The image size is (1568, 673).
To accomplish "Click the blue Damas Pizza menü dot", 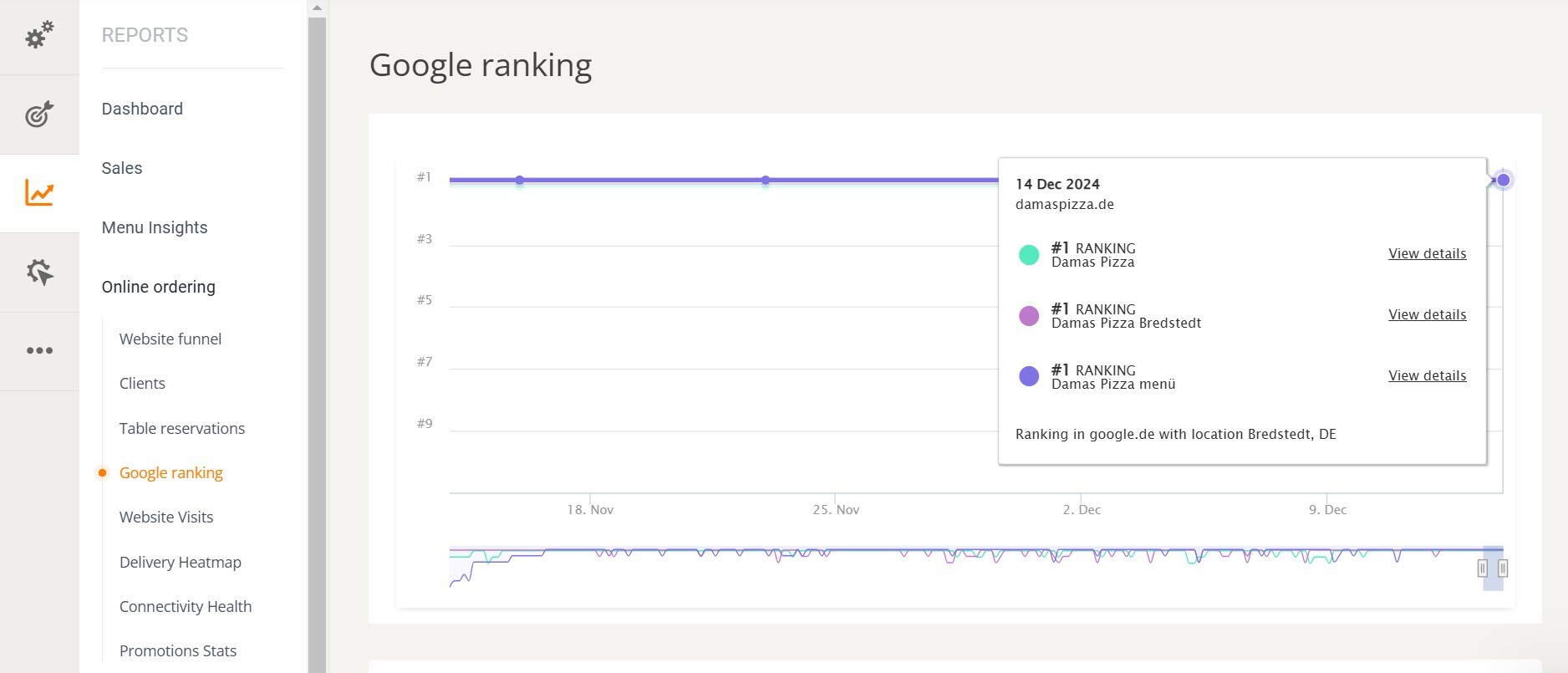I will (x=1029, y=376).
